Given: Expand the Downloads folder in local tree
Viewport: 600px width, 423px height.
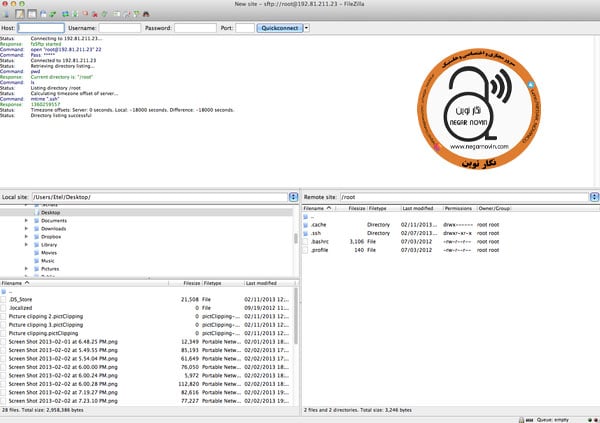Looking at the screenshot, I should click(x=26, y=229).
